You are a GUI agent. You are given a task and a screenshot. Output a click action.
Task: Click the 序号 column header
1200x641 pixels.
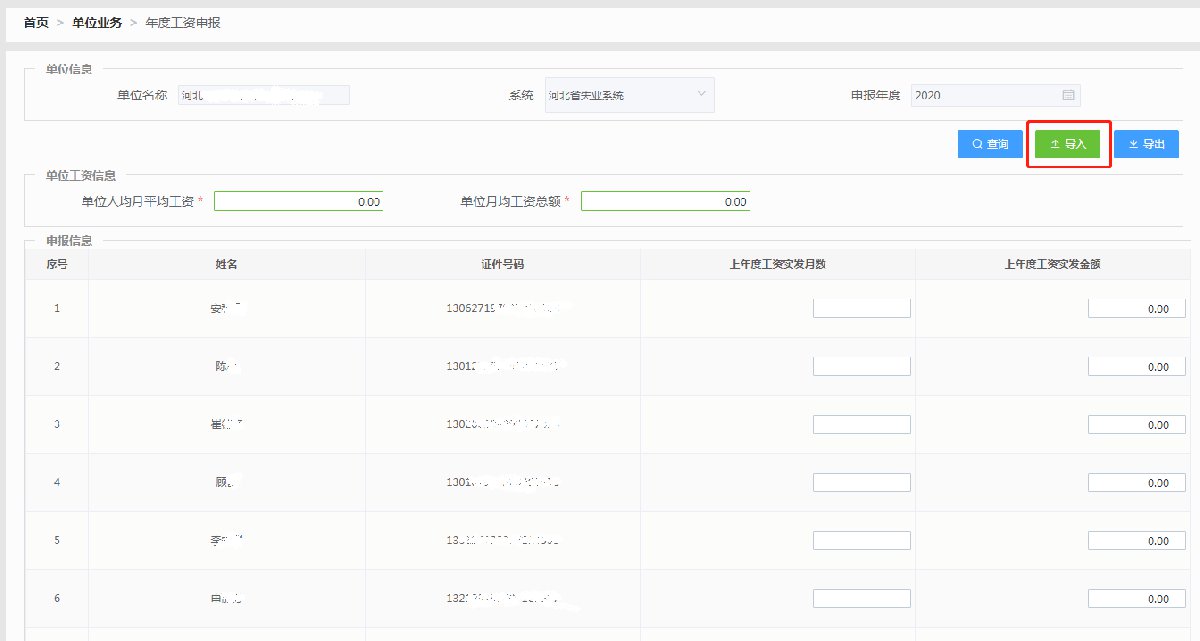(57, 264)
